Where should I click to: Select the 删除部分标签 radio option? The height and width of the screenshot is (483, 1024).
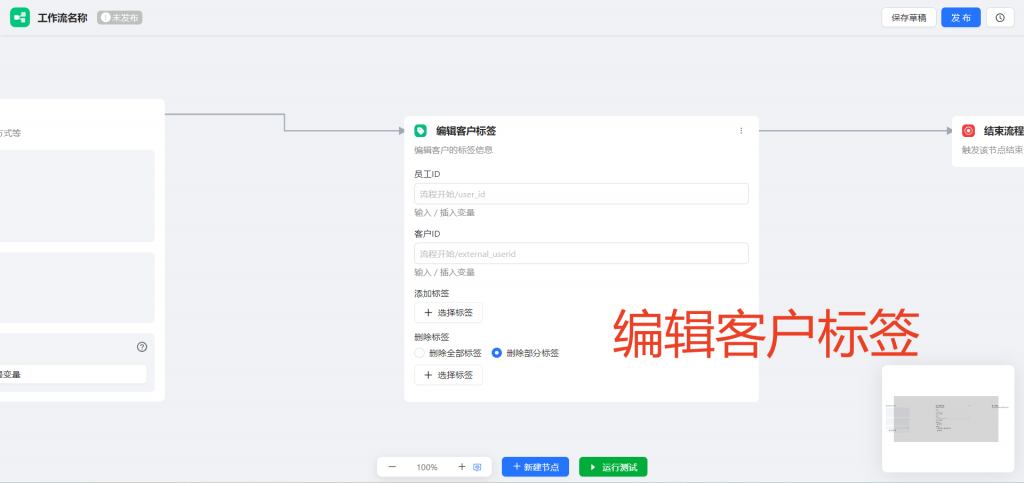[497, 353]
